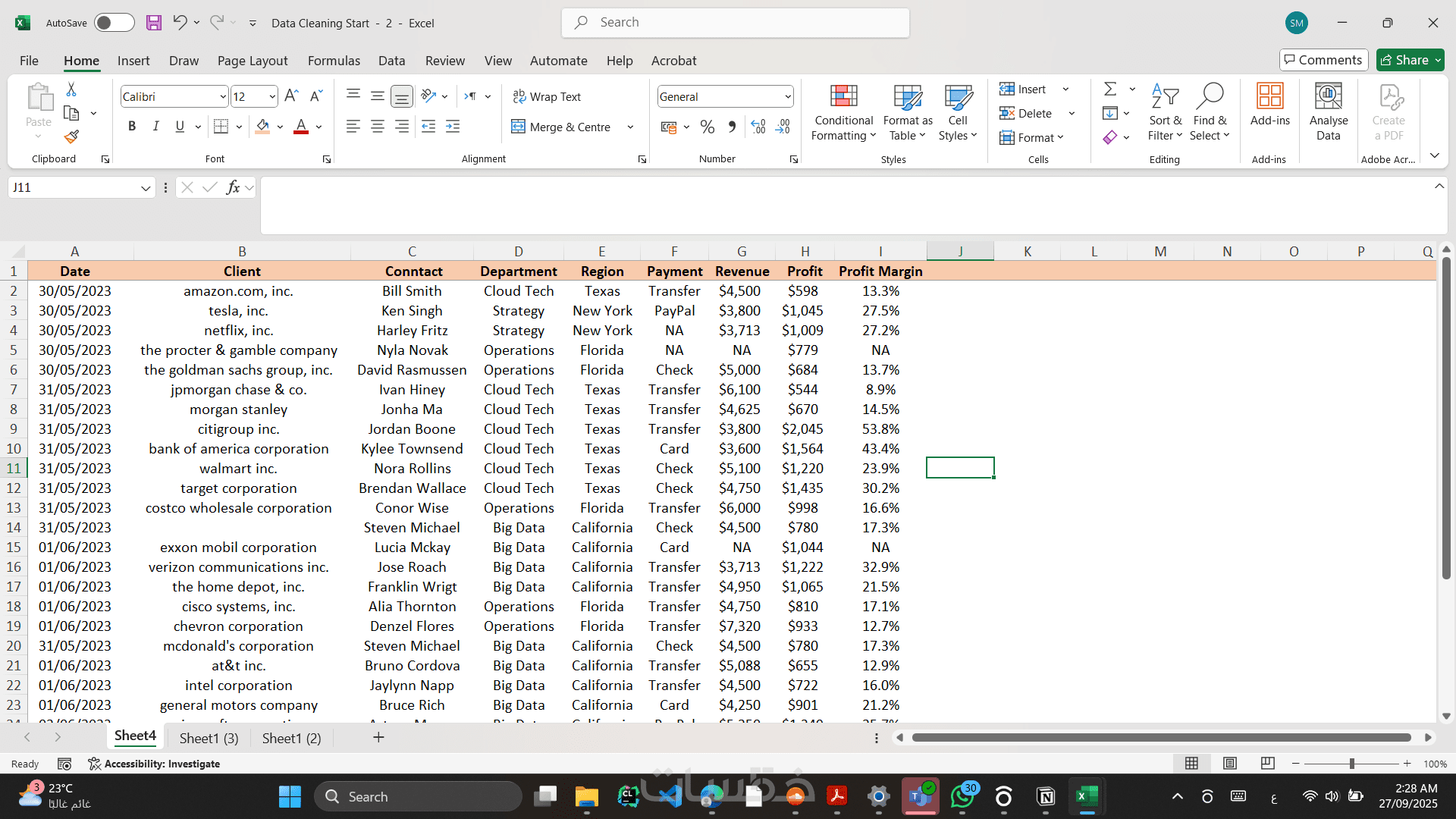Image resolution: width=1456 pixels, height=819 pixels.
Task: Click the Comments button
Action: coord(1323,60)
